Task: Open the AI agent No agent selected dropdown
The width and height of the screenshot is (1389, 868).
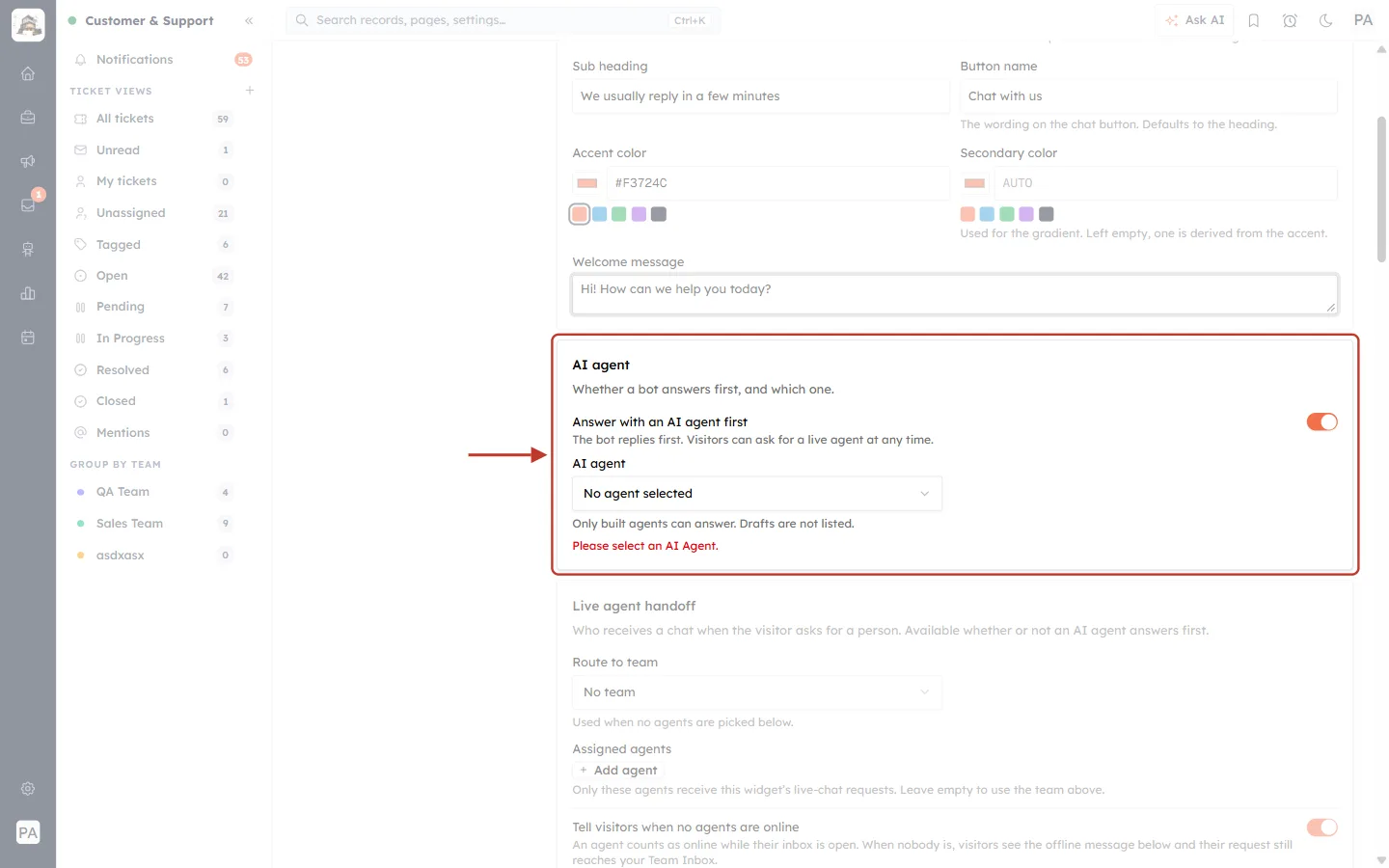Action: [757, 494]
